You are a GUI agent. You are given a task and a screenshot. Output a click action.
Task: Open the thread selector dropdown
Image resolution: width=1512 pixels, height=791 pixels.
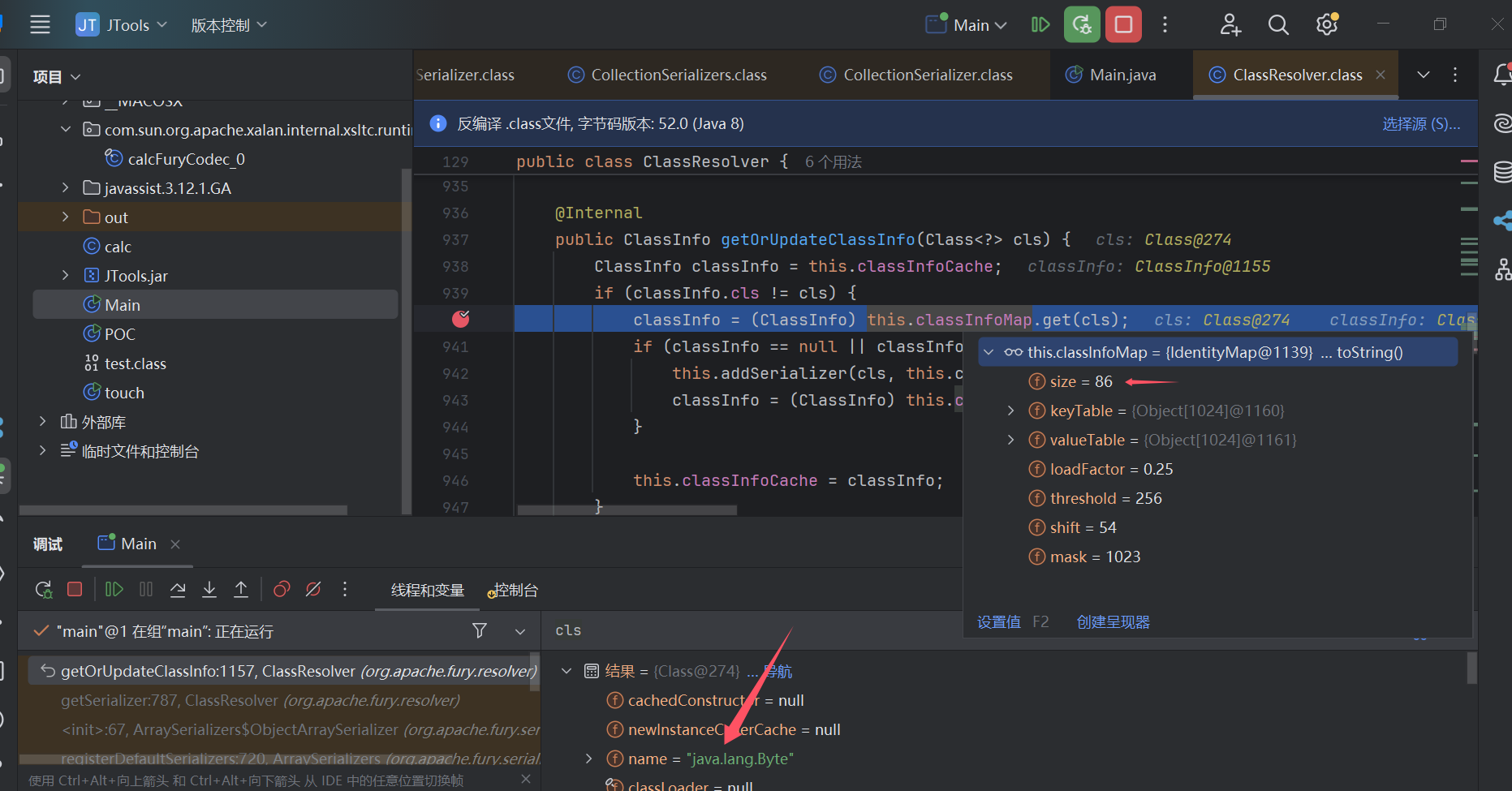[520, 631]
